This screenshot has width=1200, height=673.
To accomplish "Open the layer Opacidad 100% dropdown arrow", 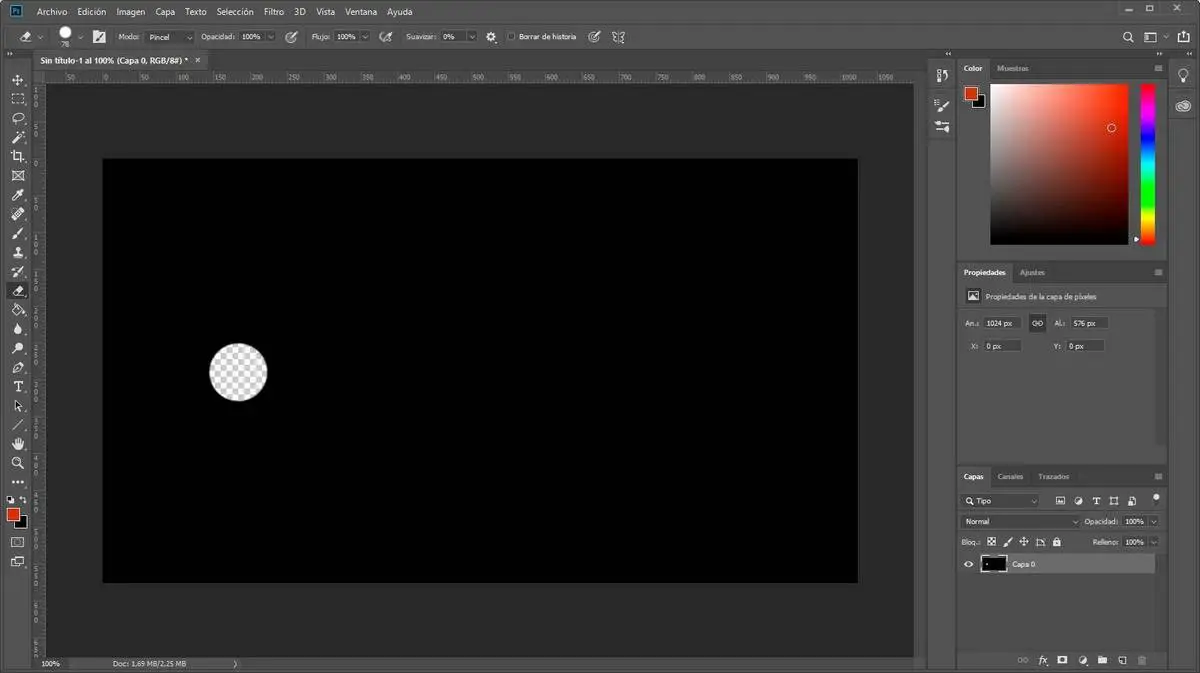I will tap(1154, 522).
